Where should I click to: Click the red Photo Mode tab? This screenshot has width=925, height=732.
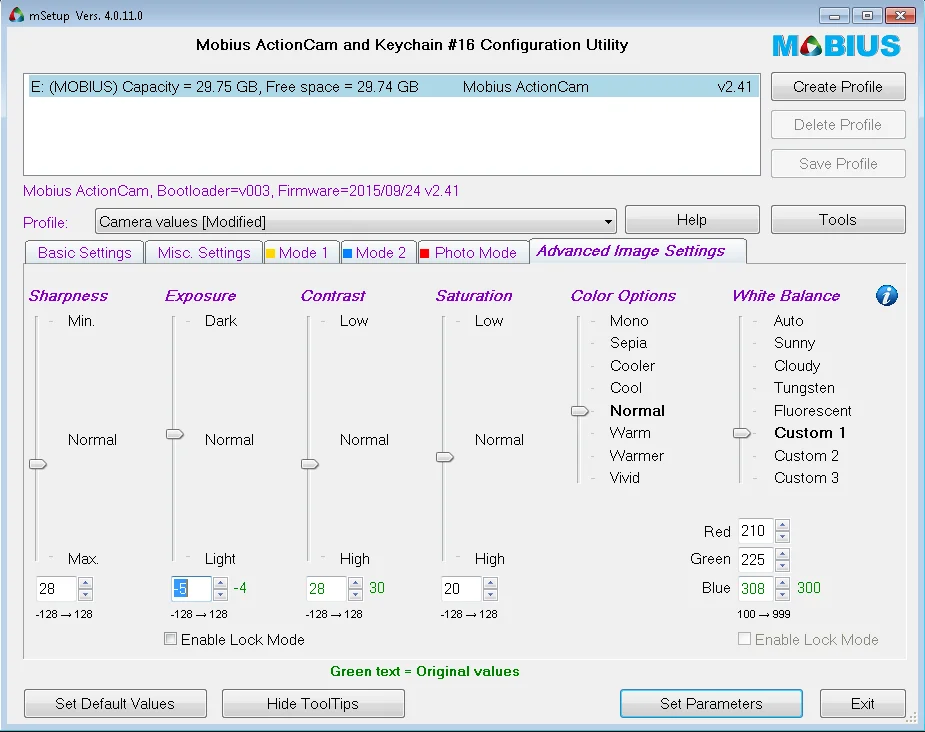474,252
